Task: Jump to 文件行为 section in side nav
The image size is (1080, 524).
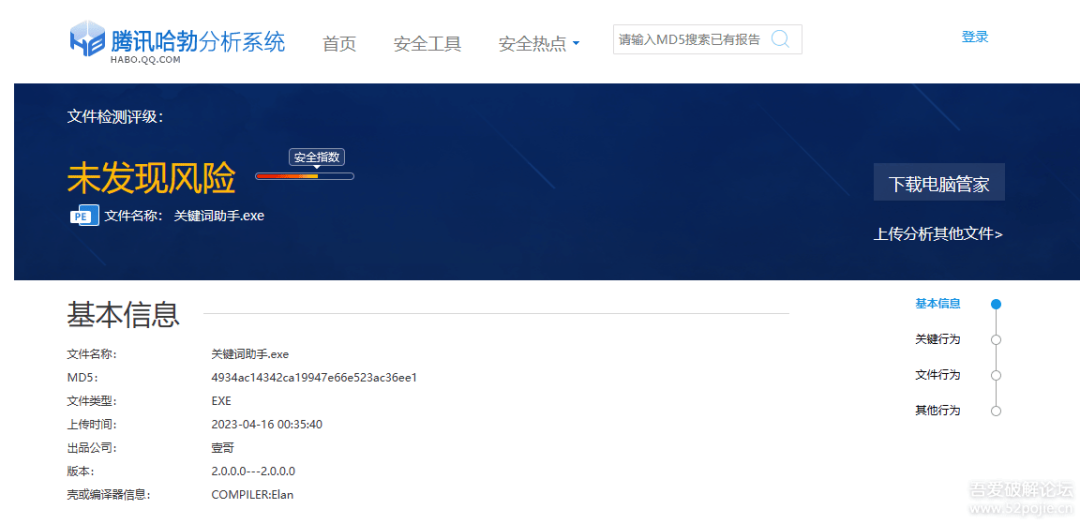Action: point(937,375)
